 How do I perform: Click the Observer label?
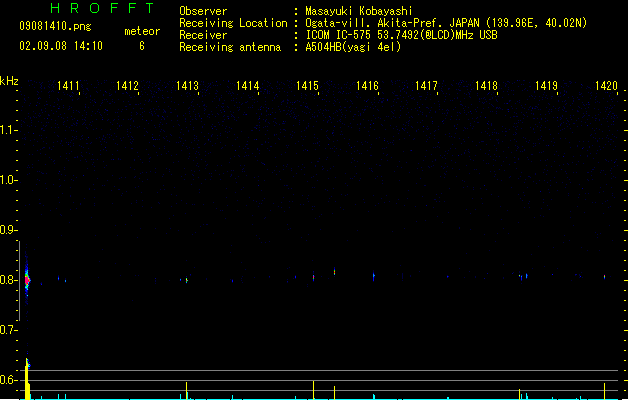click(203, 11)
